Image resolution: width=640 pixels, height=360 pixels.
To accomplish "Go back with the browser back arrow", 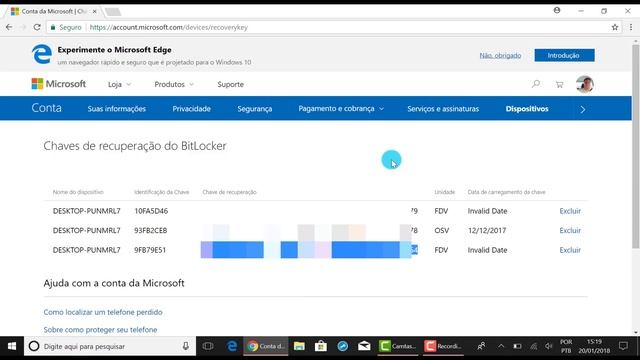I will [9, 27].
